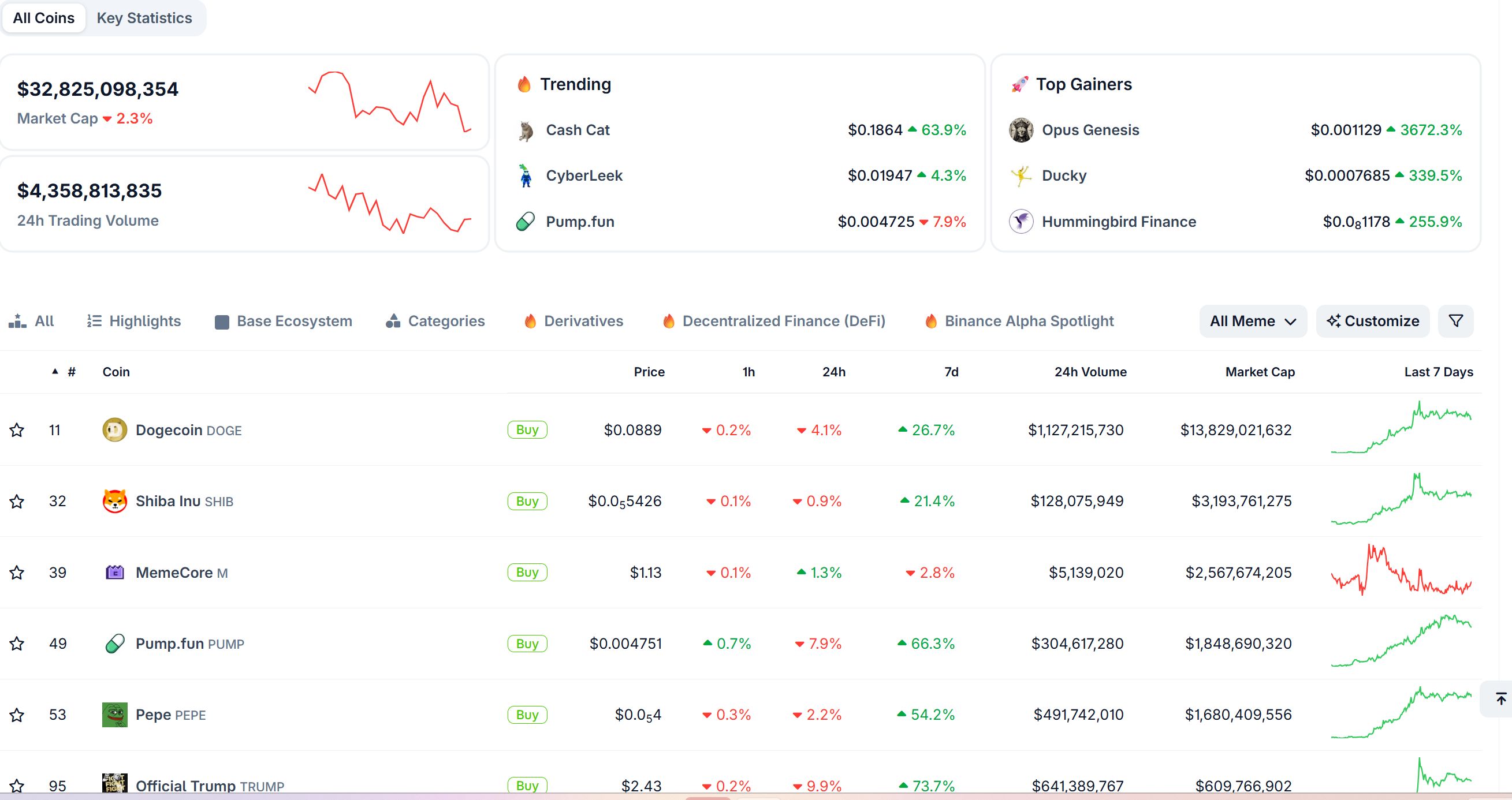Toggle the MemeCore favorite star
The image size is (1512, 800).
17,573
